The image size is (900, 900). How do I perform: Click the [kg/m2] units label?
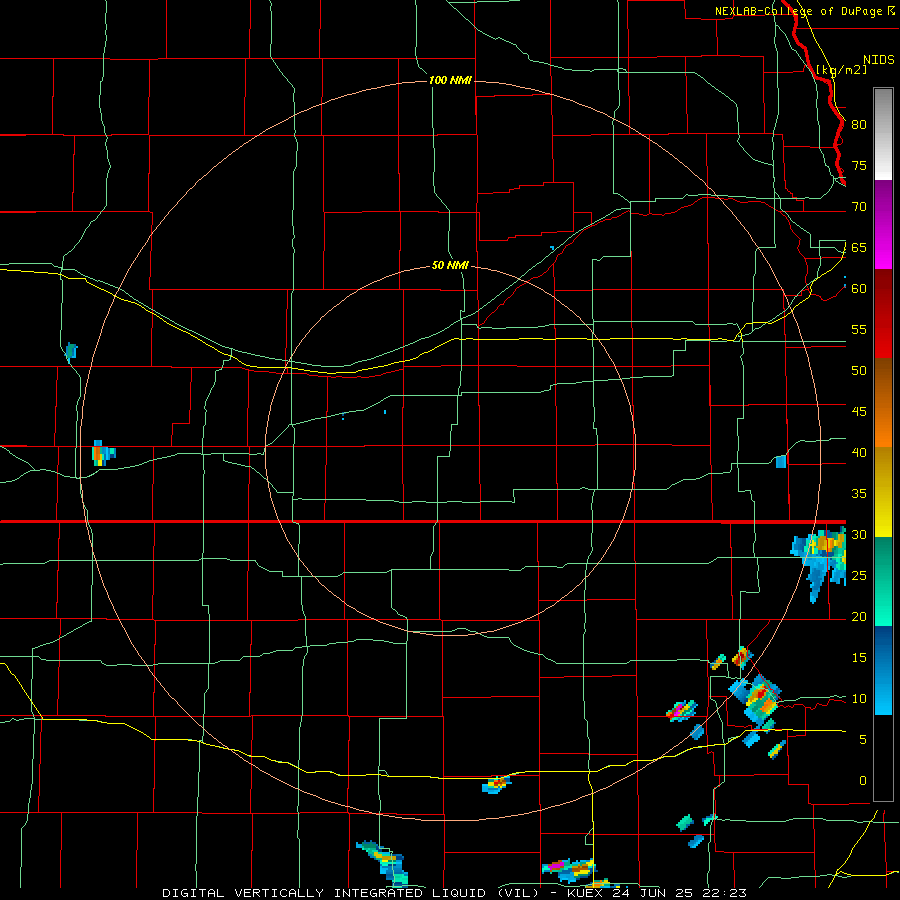842,70
